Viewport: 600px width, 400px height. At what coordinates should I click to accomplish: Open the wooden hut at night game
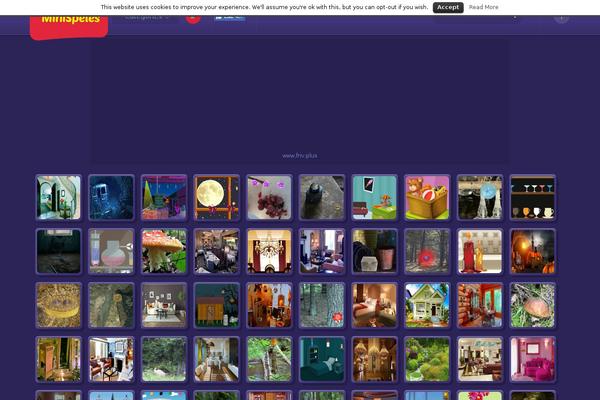[217, 305]
